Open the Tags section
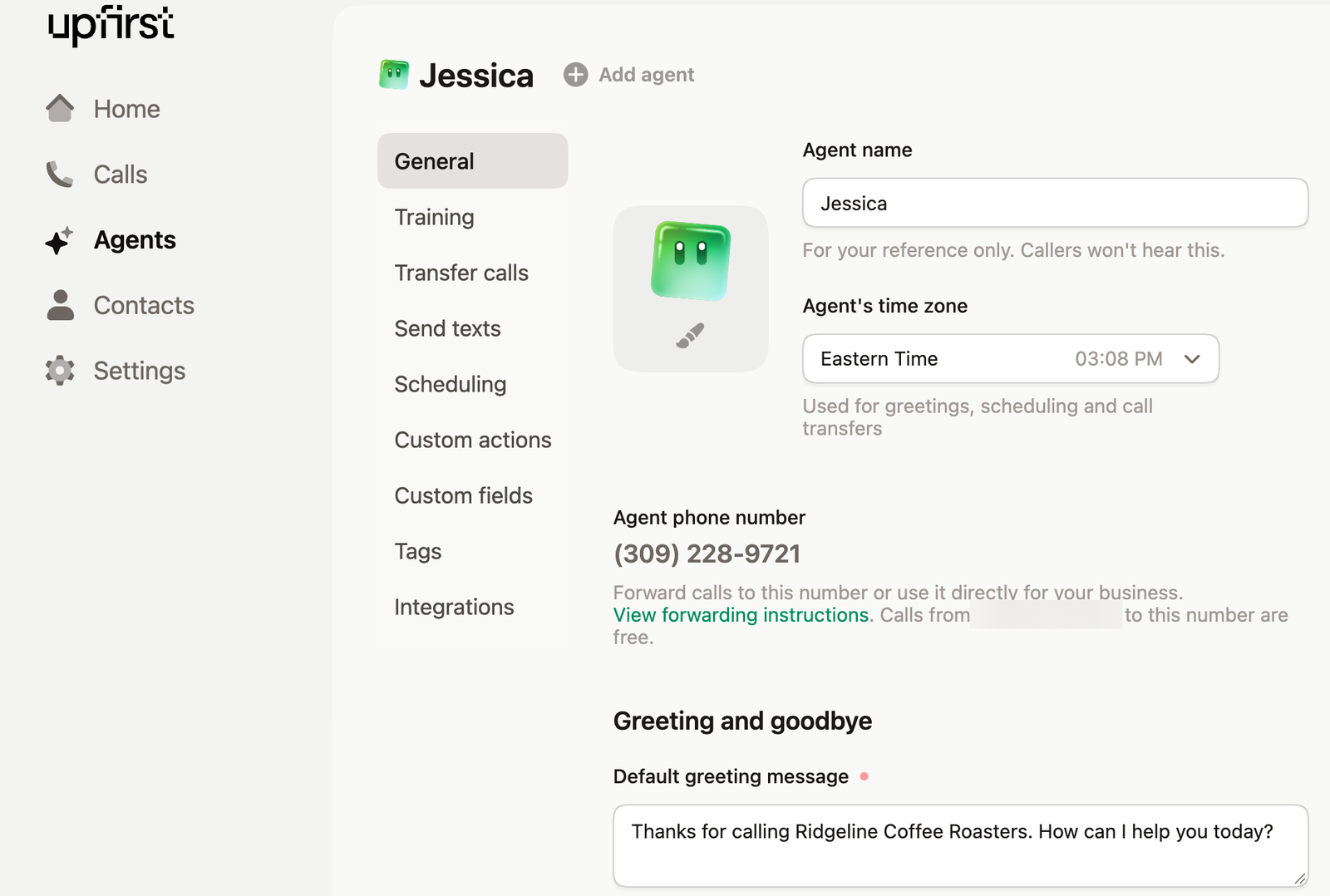Screen dimensions: 1330x896 [418, 551]
